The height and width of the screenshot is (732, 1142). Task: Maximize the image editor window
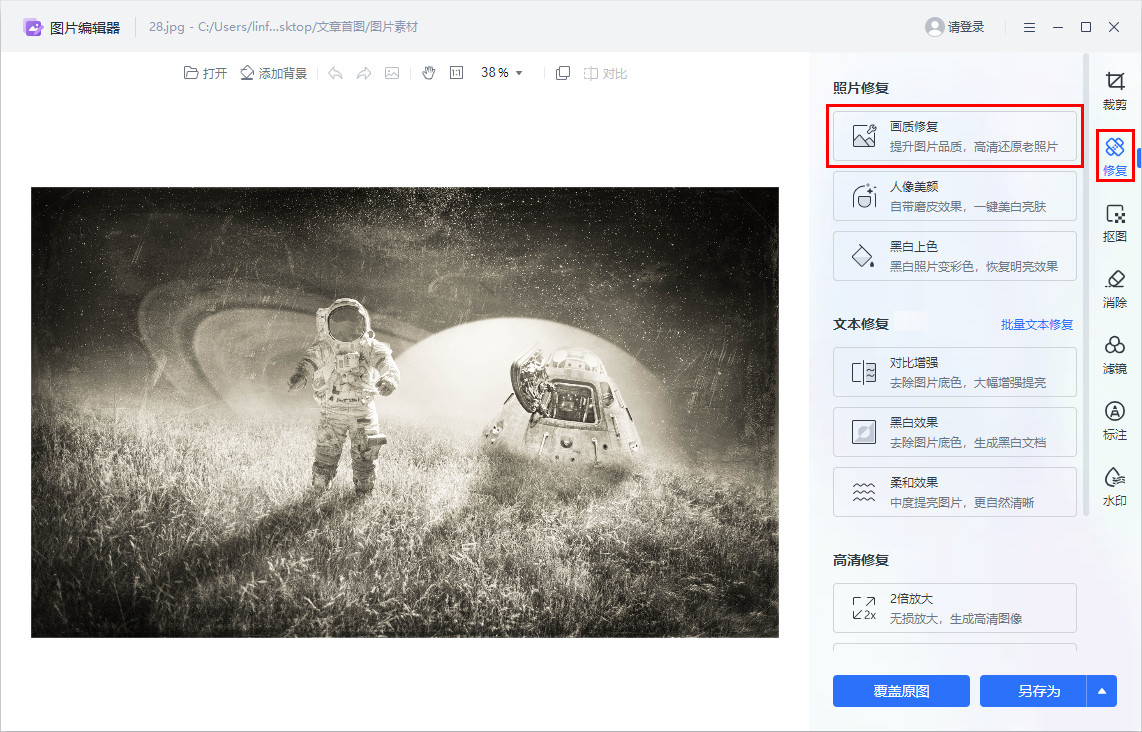click(x=1086, y=27)
